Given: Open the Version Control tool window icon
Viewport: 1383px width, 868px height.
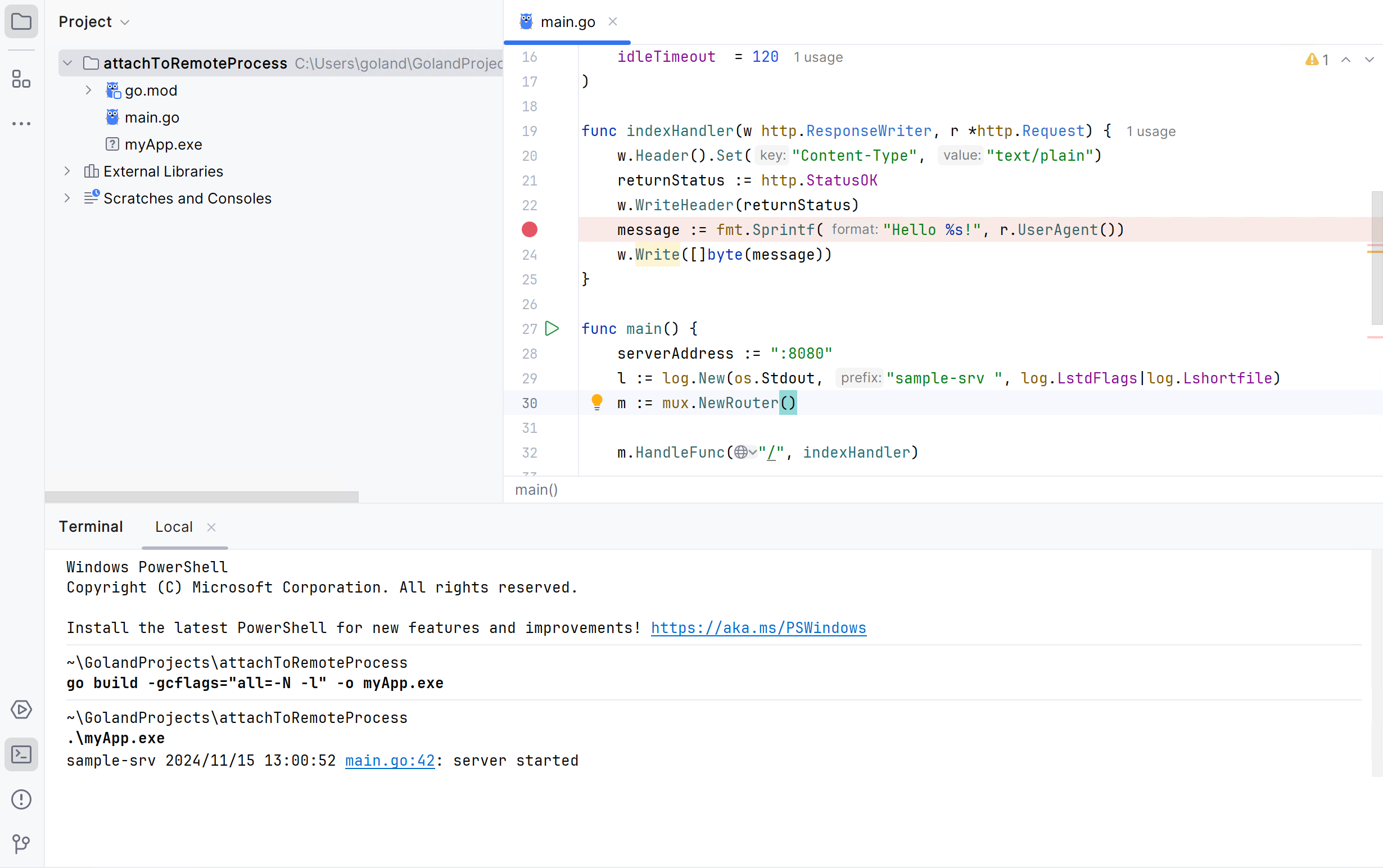Looking at the screenshot, I should (x=21, y=844).
